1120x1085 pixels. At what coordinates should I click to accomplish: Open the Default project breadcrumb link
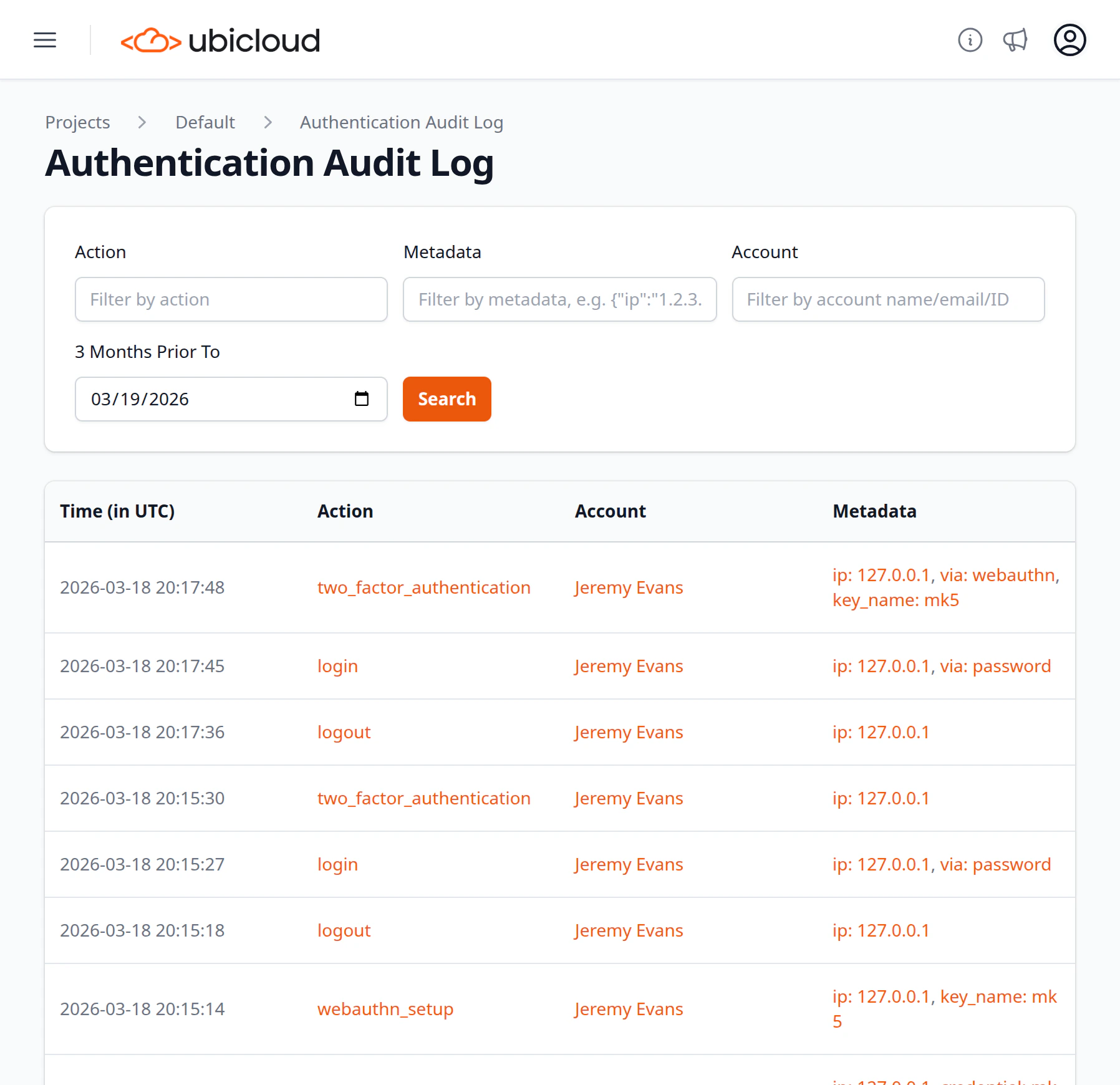point(205,122)
